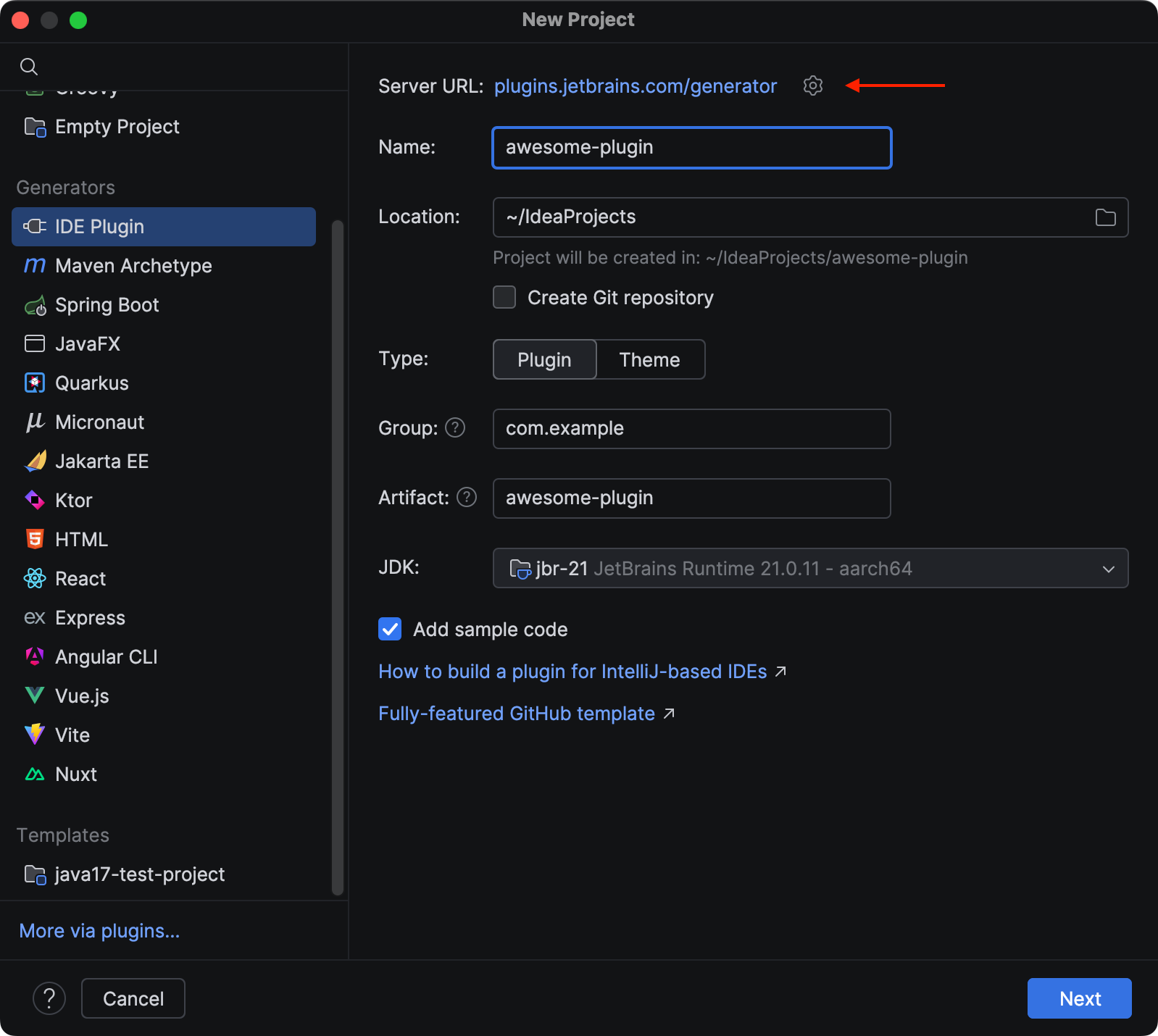Focus the Artifact input field
The image size is (1158, 1036).
click(x=692, y=498)
